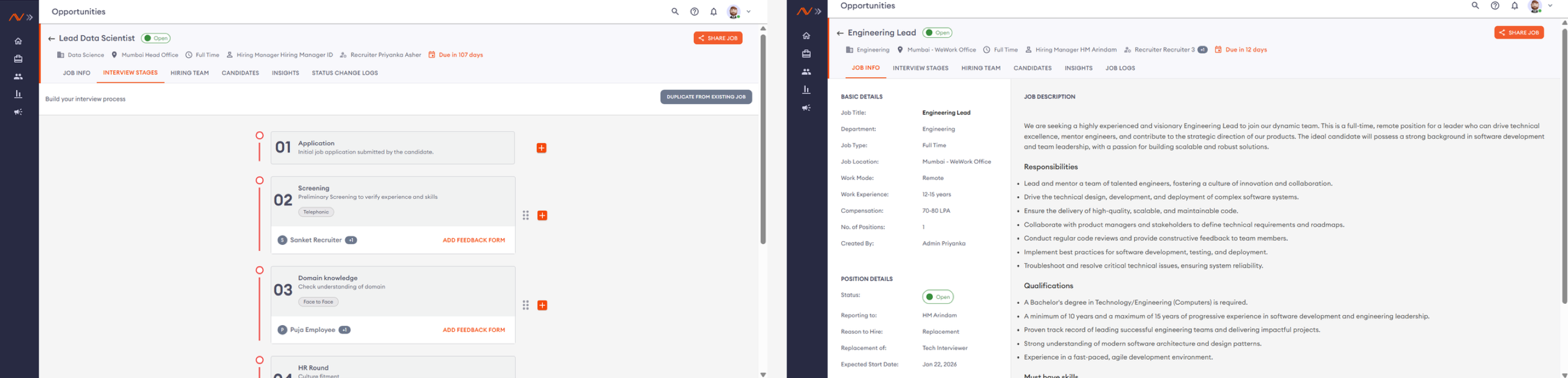Click Add Feedback Form in Domain knowledge stage

(x=473, y=330)
